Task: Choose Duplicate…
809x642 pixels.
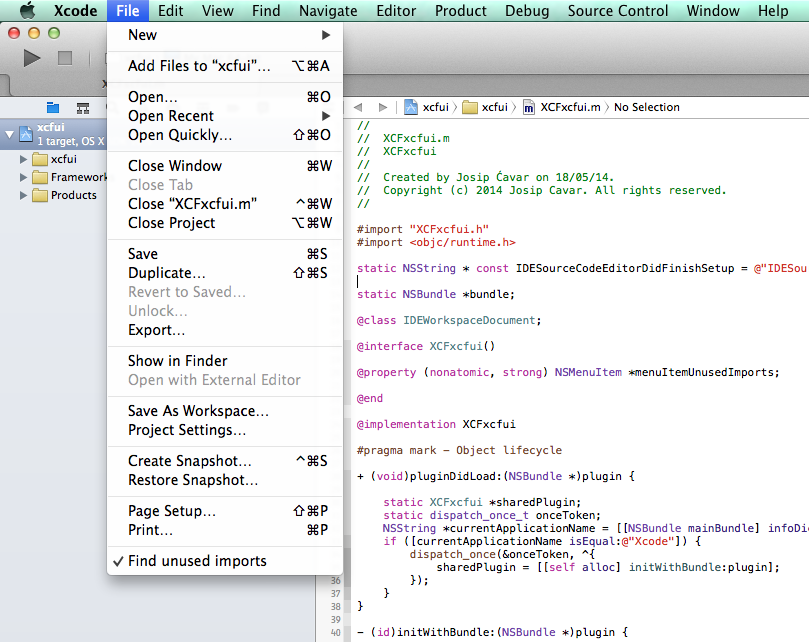Action: (224, 273)
